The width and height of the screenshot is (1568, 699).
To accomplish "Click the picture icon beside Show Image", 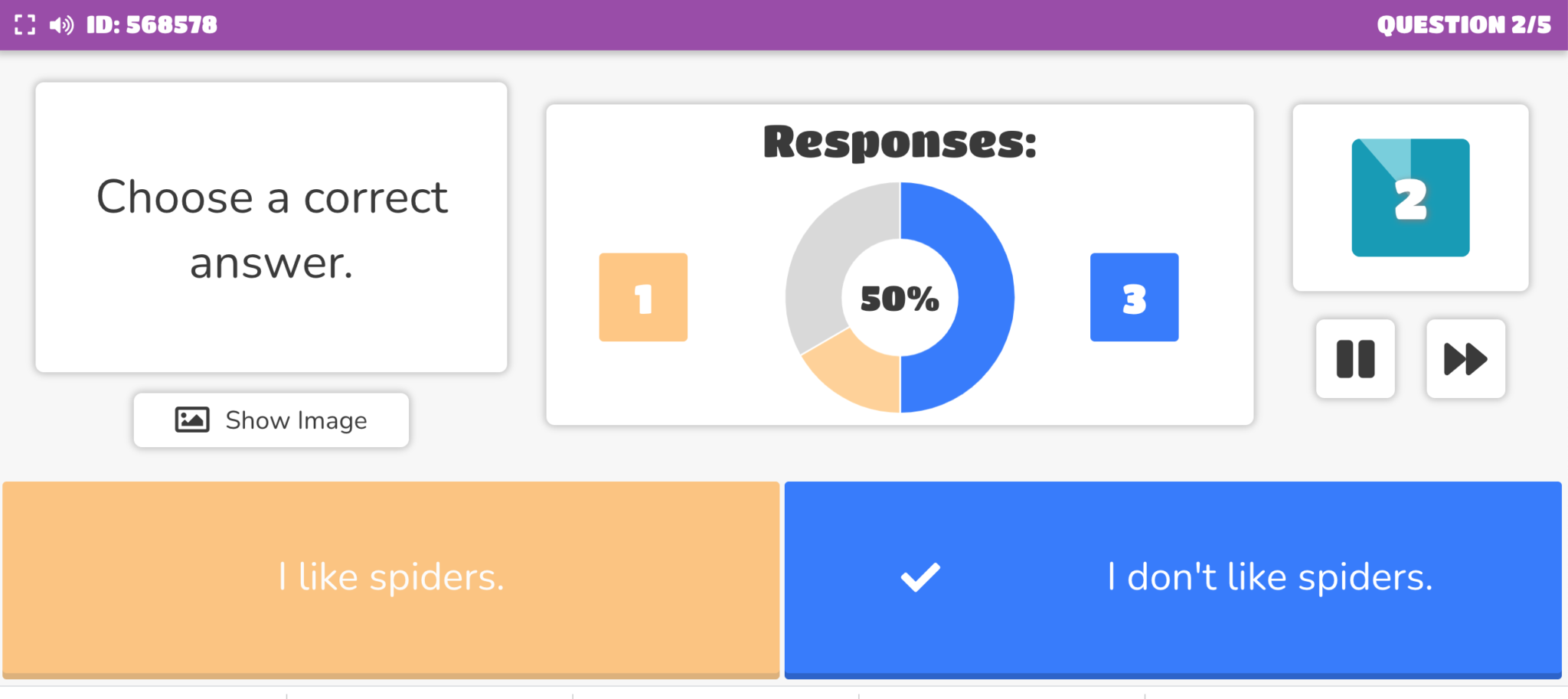I will [191, 420].
